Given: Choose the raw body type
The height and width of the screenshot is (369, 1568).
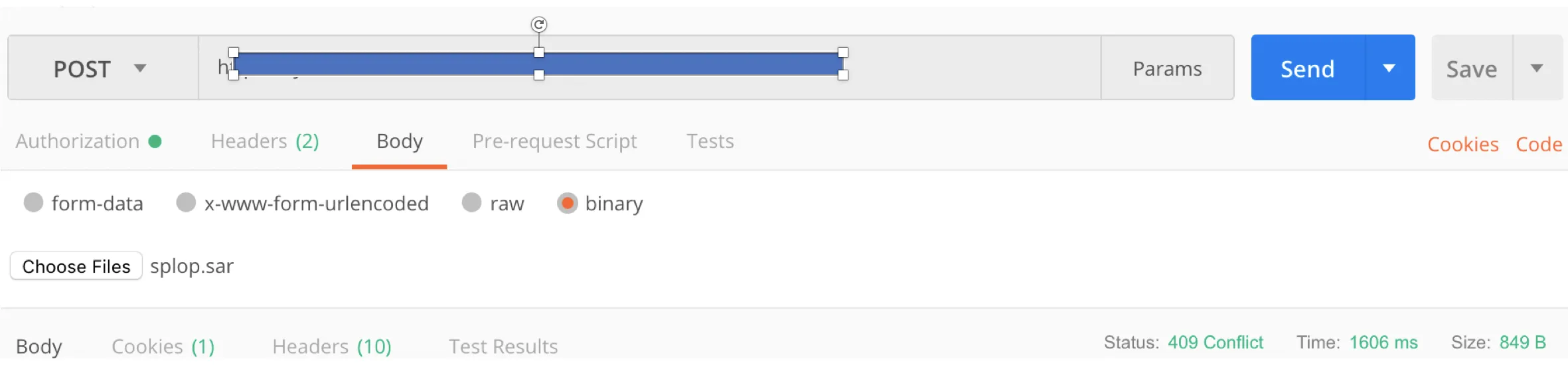Looking at the screenshot, I should pos(471,202).
